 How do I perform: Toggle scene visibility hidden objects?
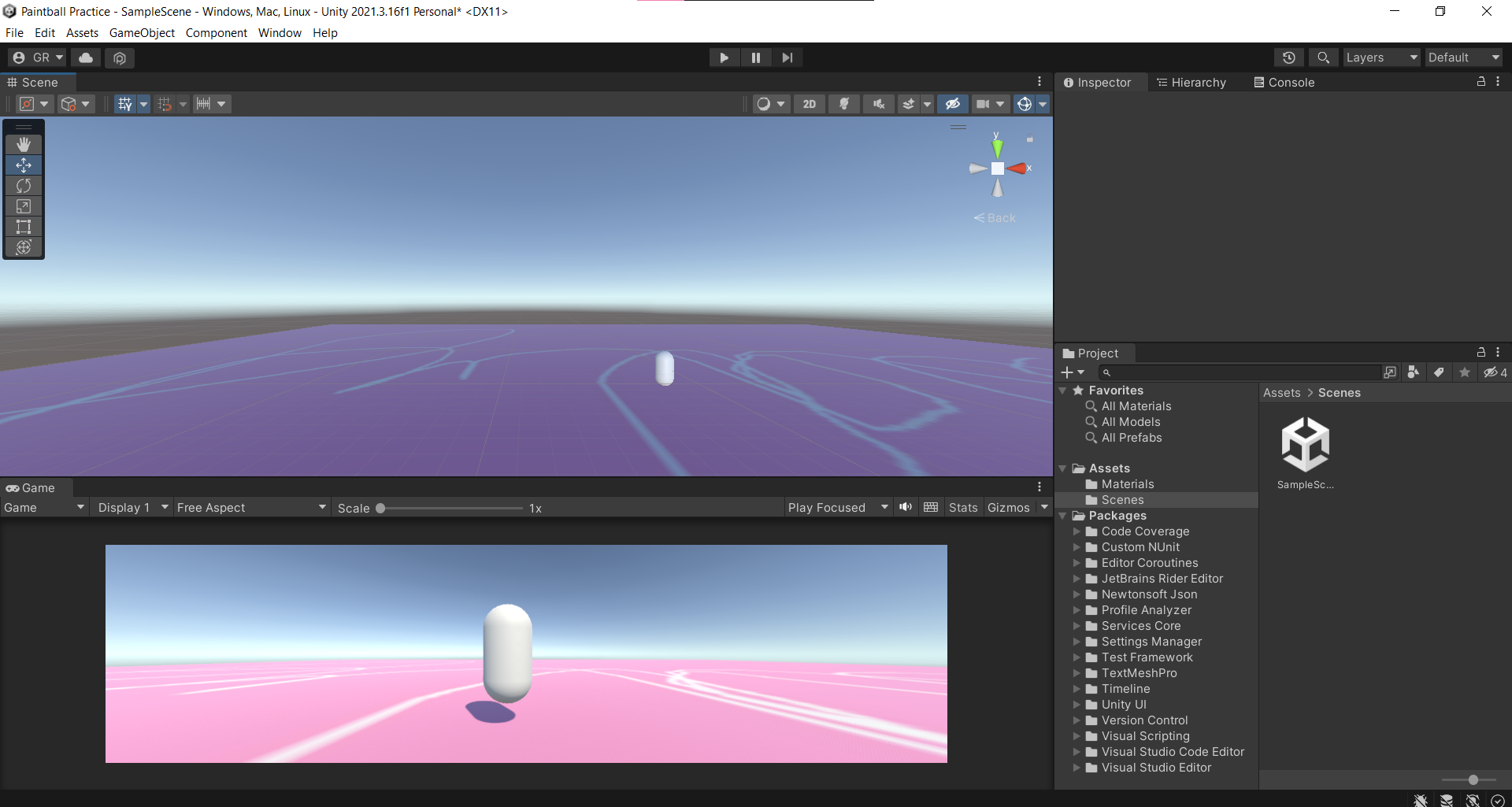(953, 104)
